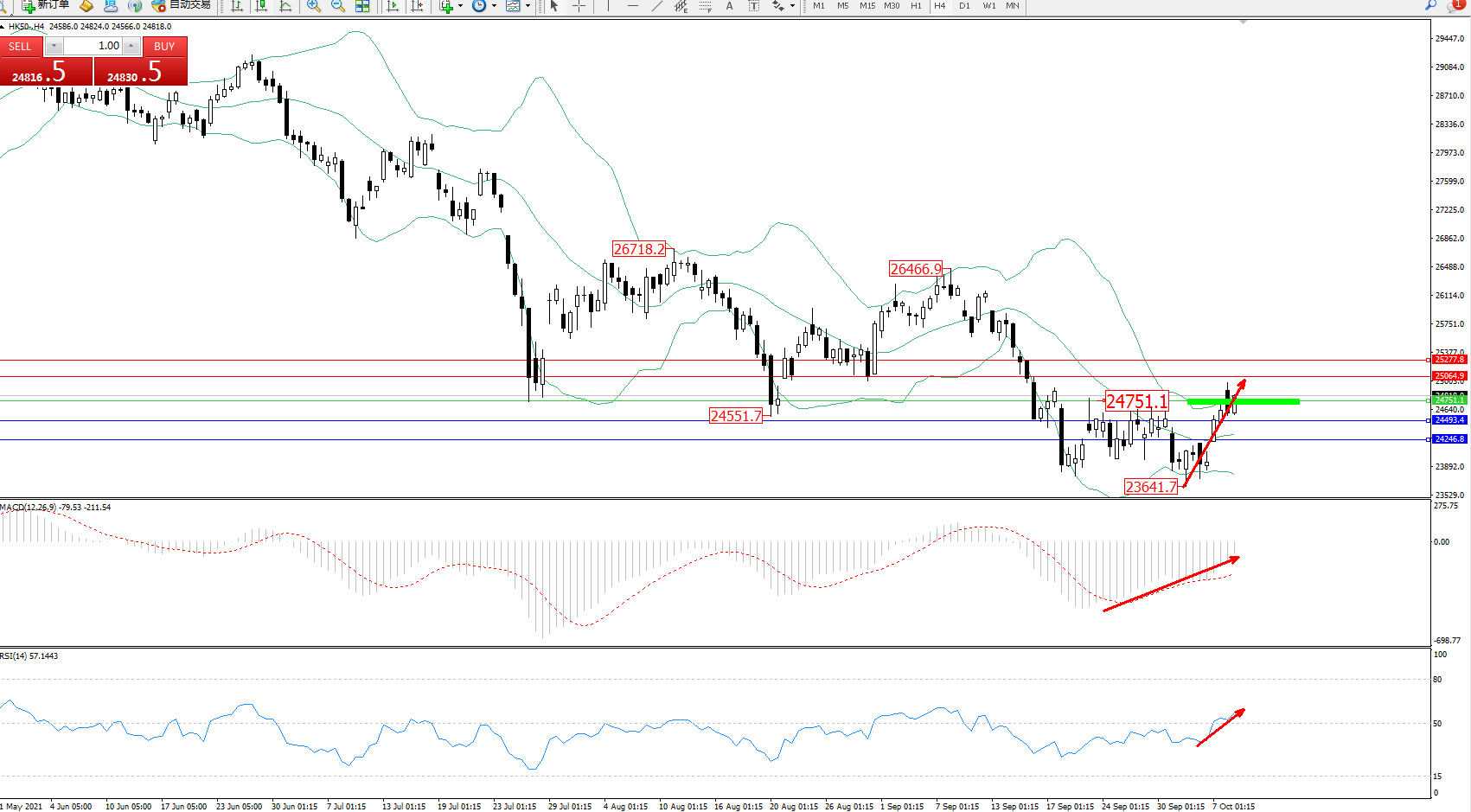Expand the chart periods clock dropdown
Image resolution: width=1471 pixels, height=812 pixels.
tap(494, 6)
